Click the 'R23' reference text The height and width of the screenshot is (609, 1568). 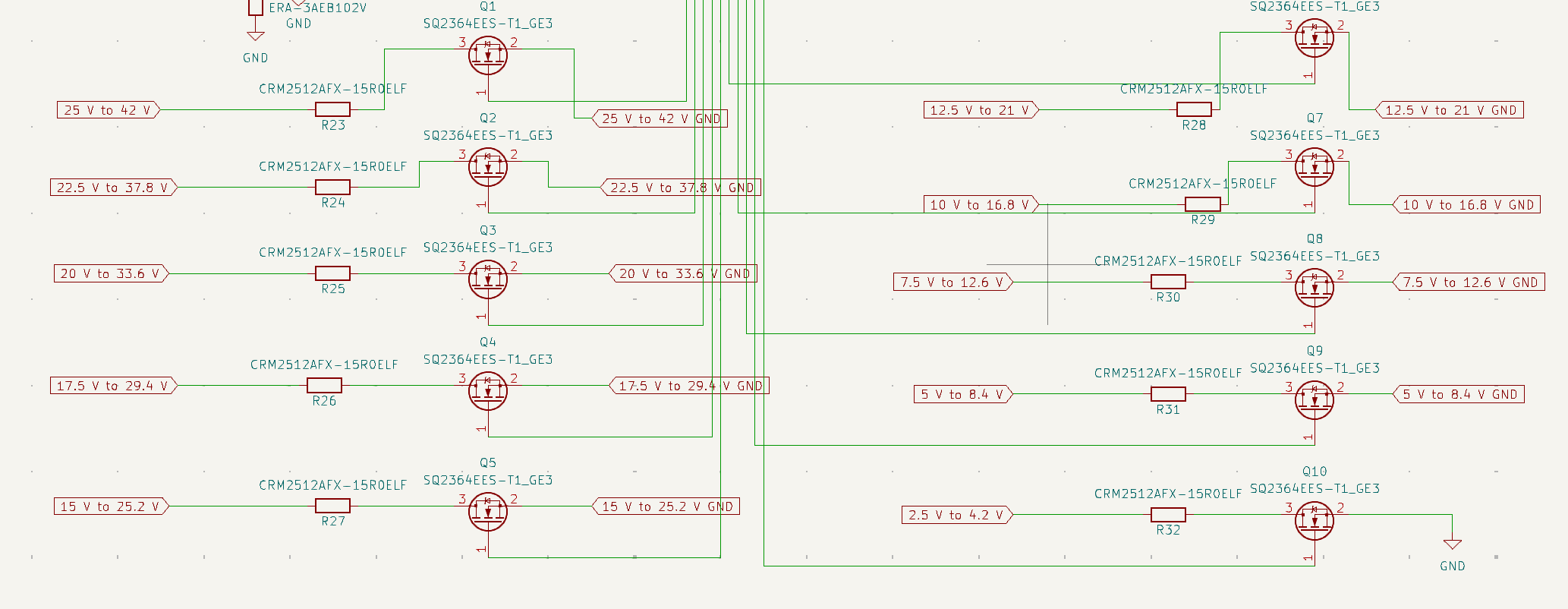coord(333,125)
